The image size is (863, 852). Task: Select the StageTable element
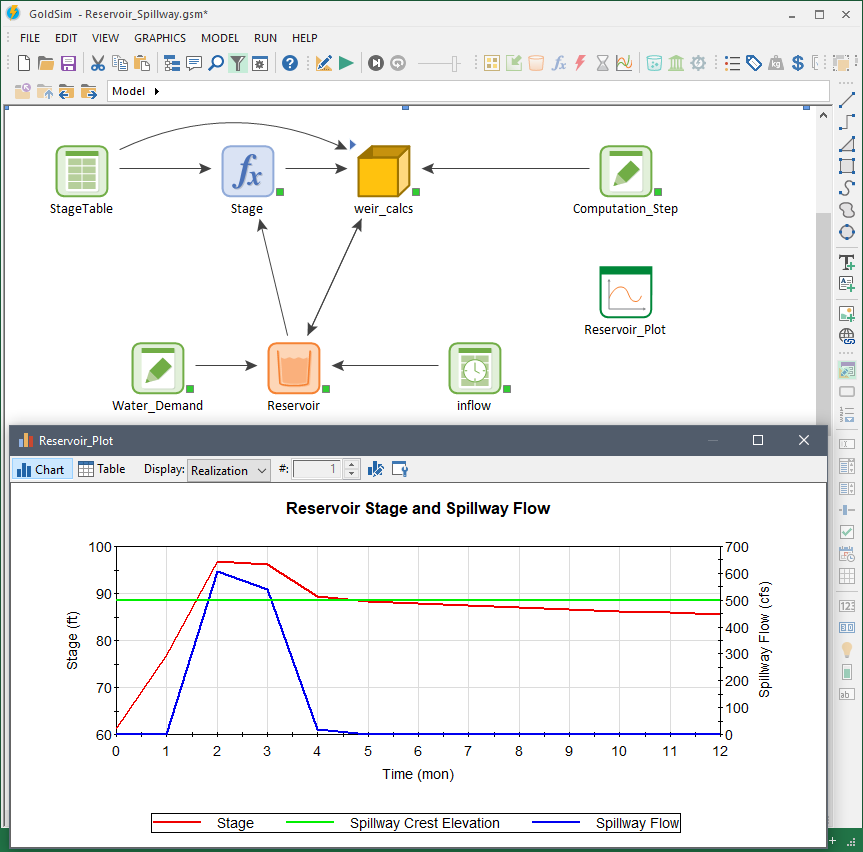81,171
